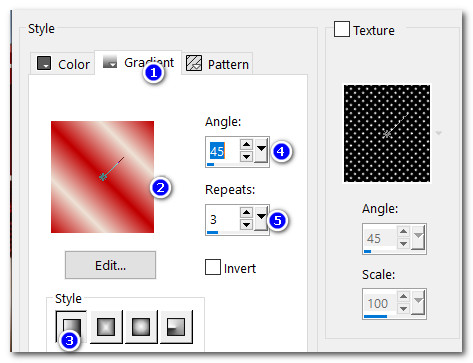Click the blue bar under gradient Angle
Image resolution: width=473 pixels, height=363 pixels.
point(210,164)
